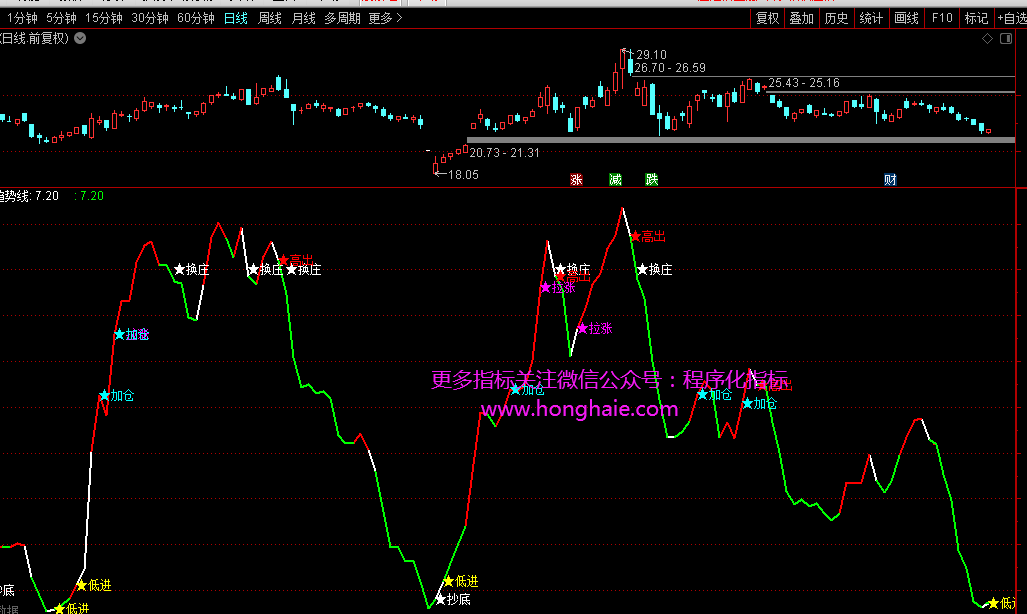Select the 日线 daily period

(x=235, y=18)
